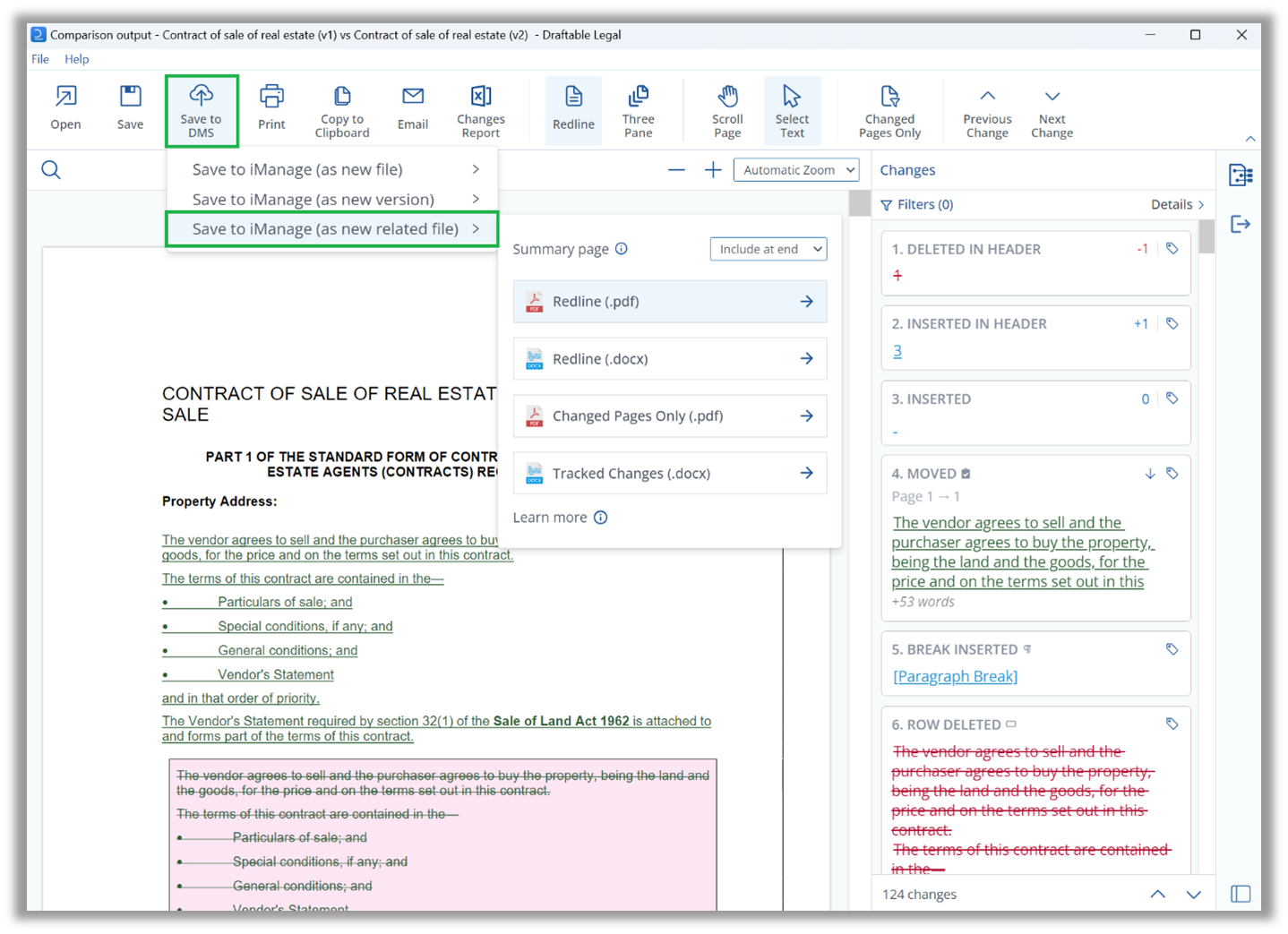The image size is (1288, 934).
Task: Print the comparison via Print icon
Action: coord(271,107)
